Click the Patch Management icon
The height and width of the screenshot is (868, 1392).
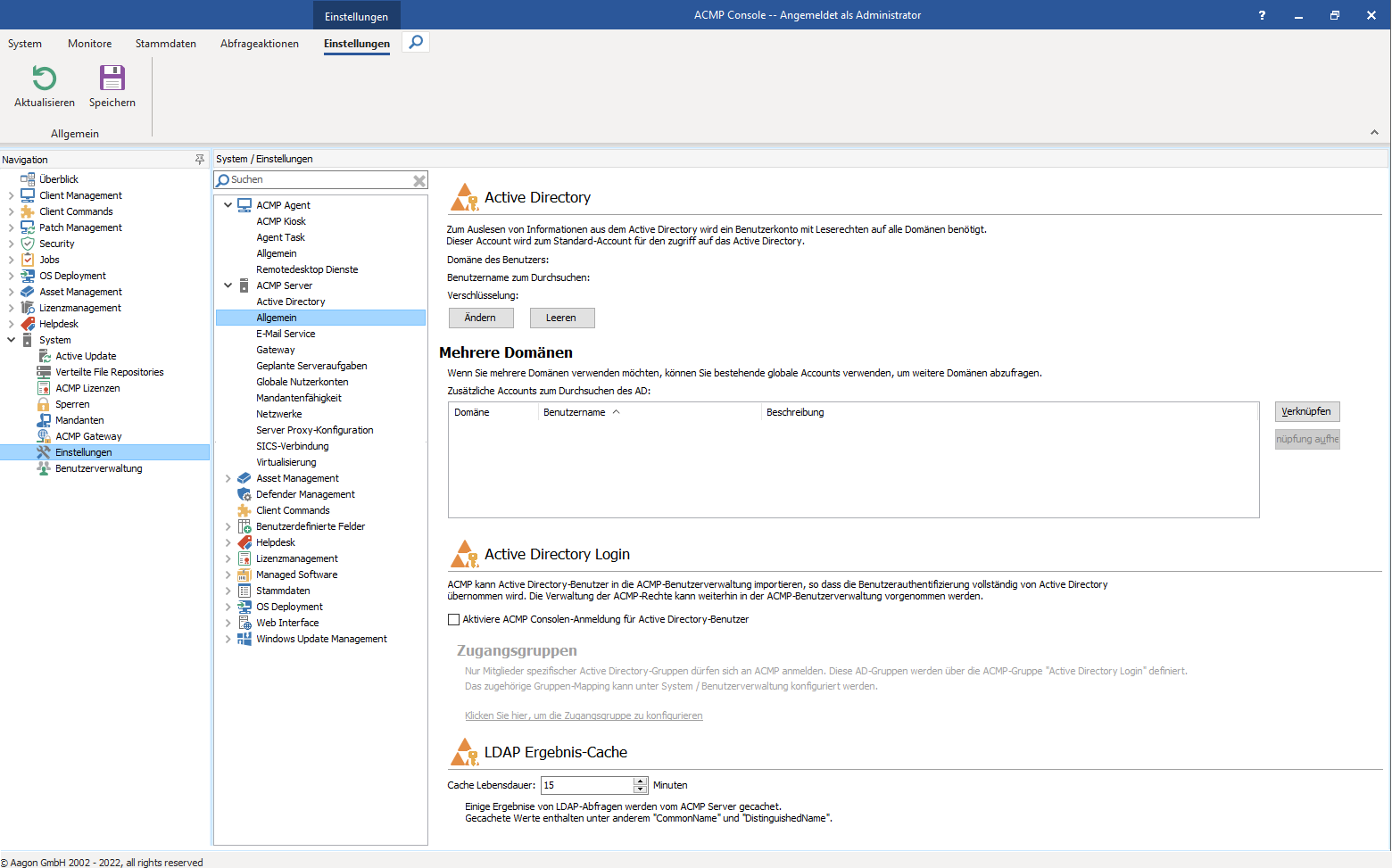click(x=28, y=227)
